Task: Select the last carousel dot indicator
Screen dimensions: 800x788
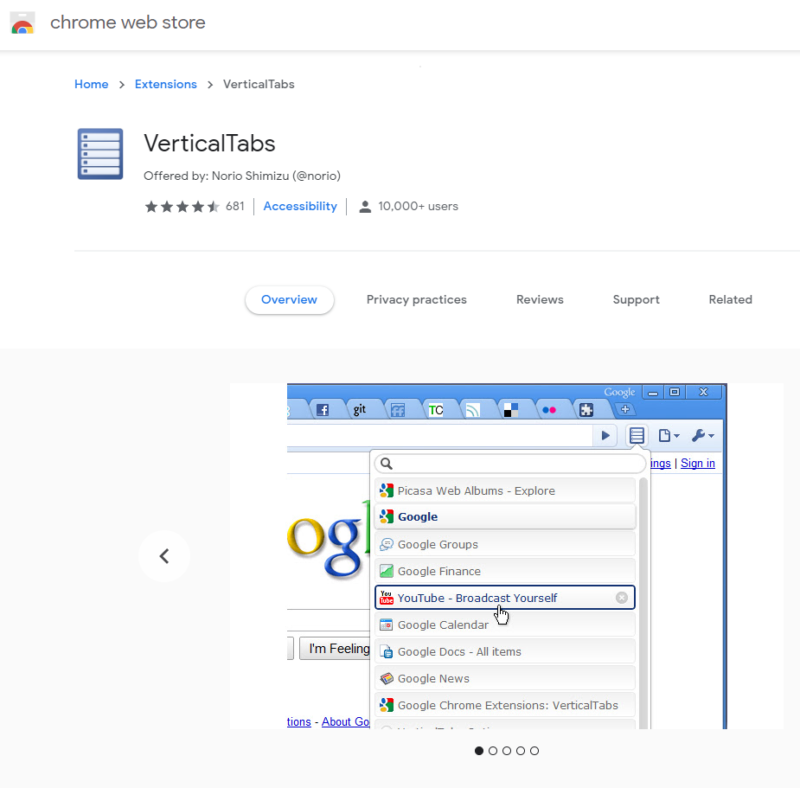Action: [535, 751]
